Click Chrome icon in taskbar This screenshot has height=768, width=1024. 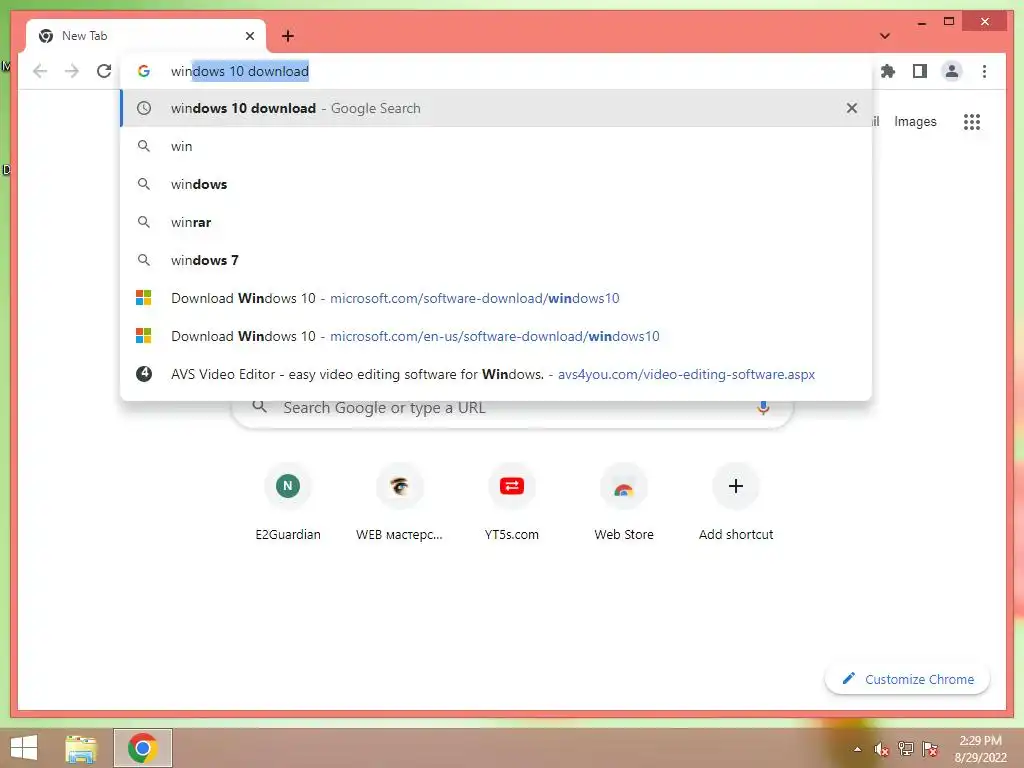click(x=142, y=748)
